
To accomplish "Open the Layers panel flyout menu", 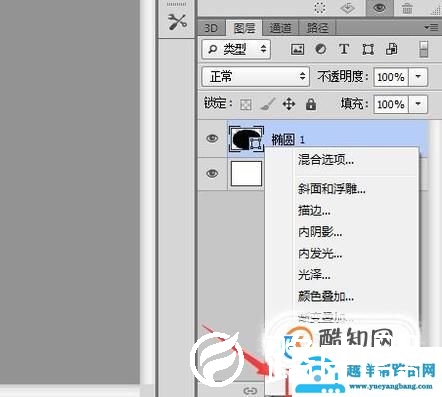I will (431, 27).
